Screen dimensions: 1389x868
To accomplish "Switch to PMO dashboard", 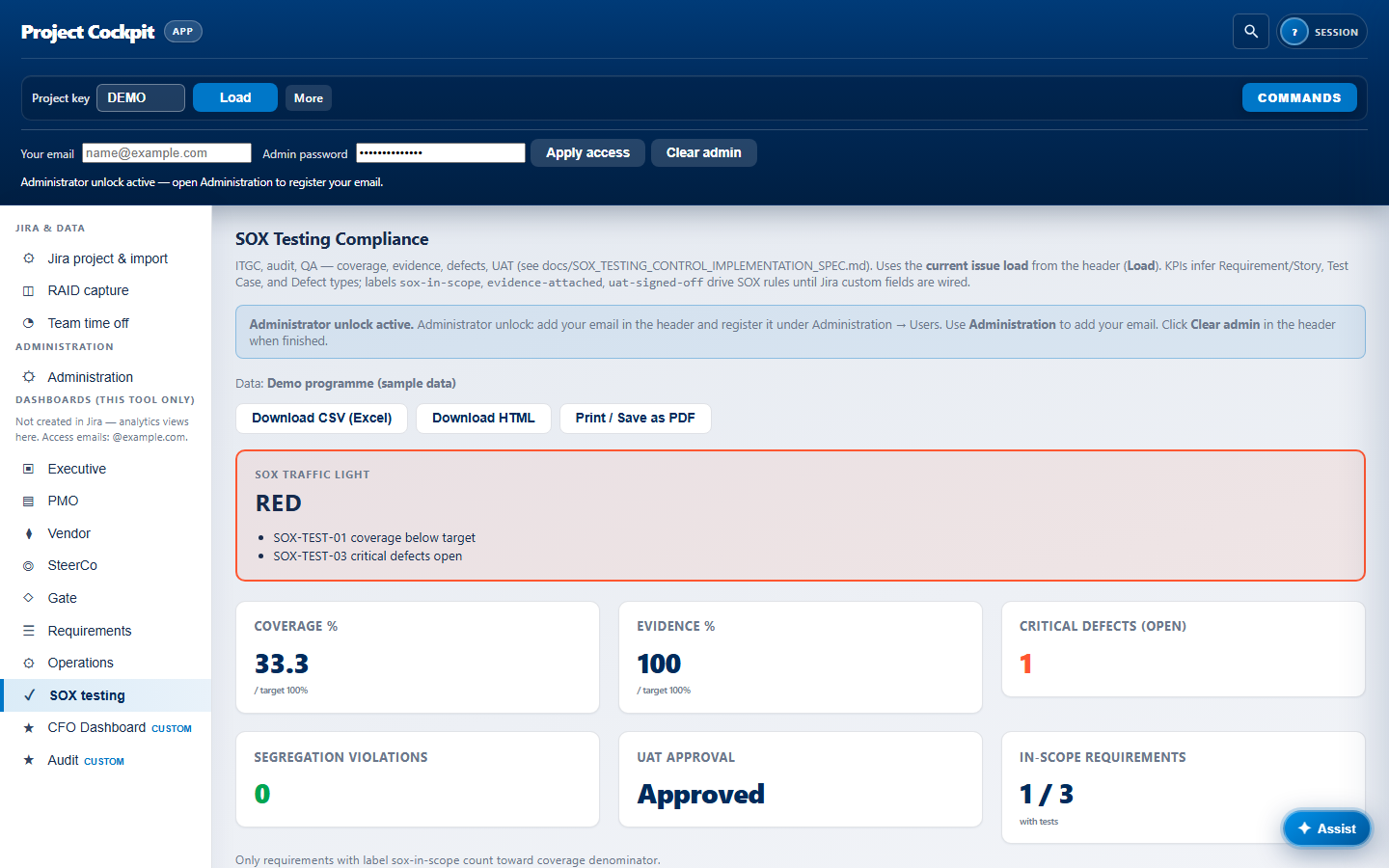I will pyautogui.click(x=106, y=501).
